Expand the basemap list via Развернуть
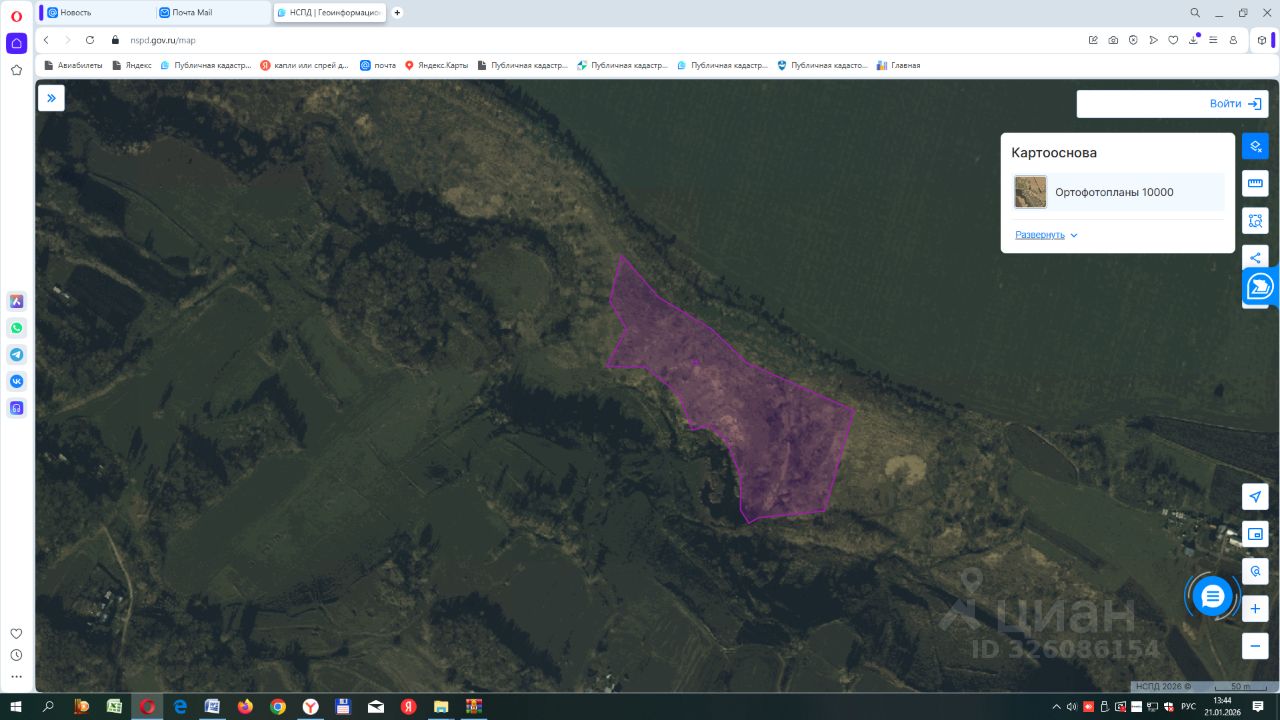 [1046, 235]
